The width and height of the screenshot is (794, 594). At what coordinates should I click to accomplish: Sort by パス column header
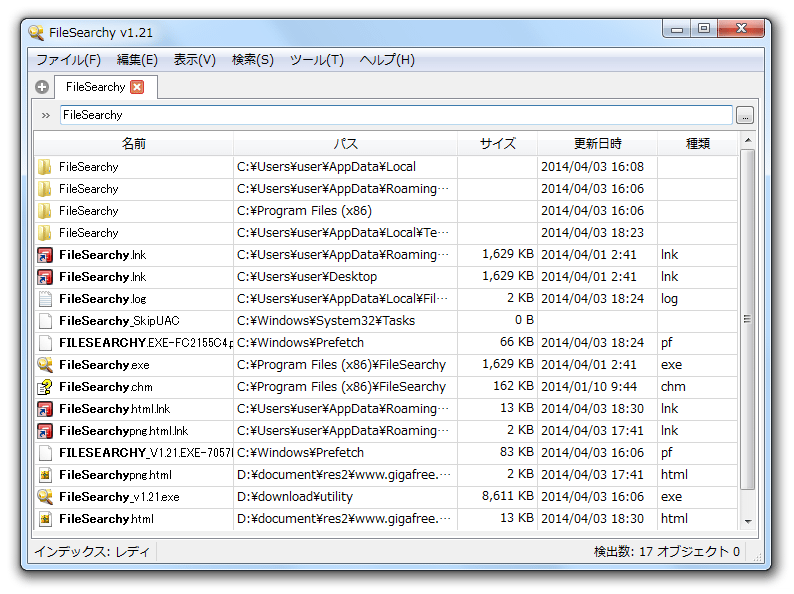[x=345, y=144]
